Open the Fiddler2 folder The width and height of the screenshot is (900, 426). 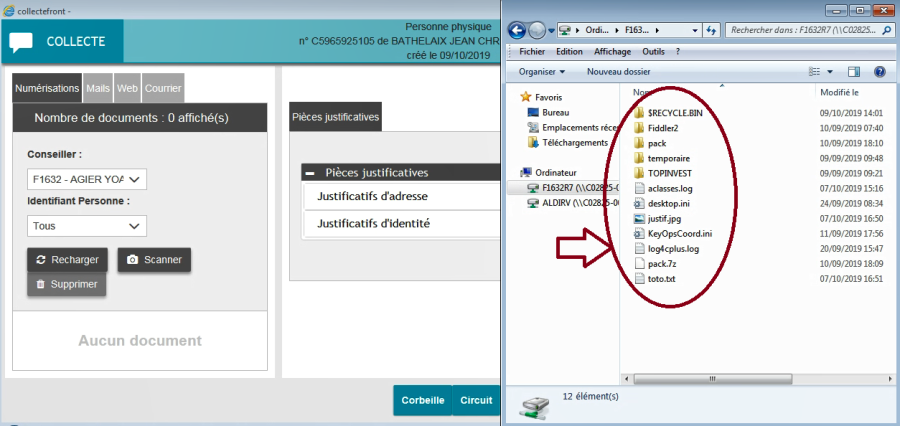(662, 128)
